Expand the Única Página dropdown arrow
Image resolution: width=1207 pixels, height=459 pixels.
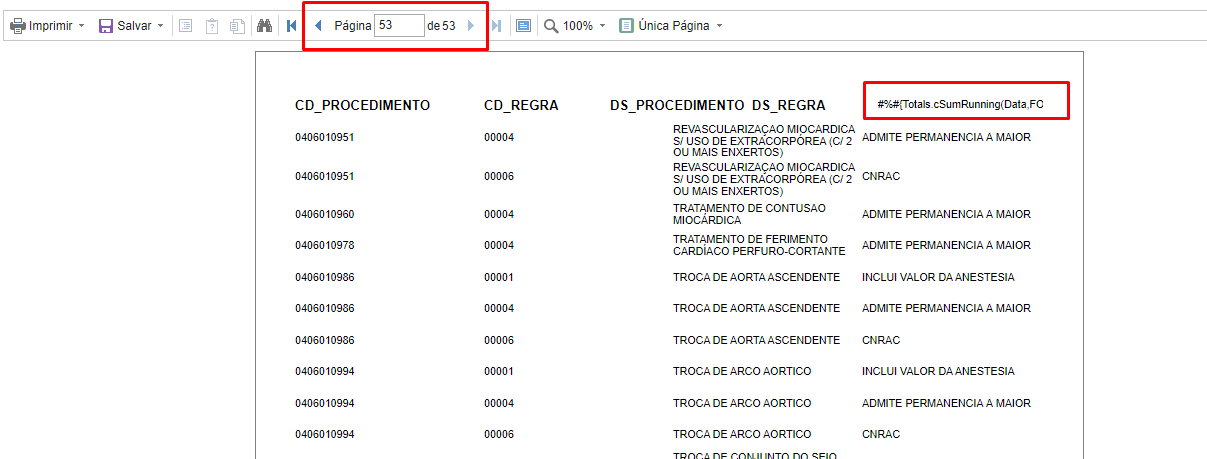pos(720,26)
